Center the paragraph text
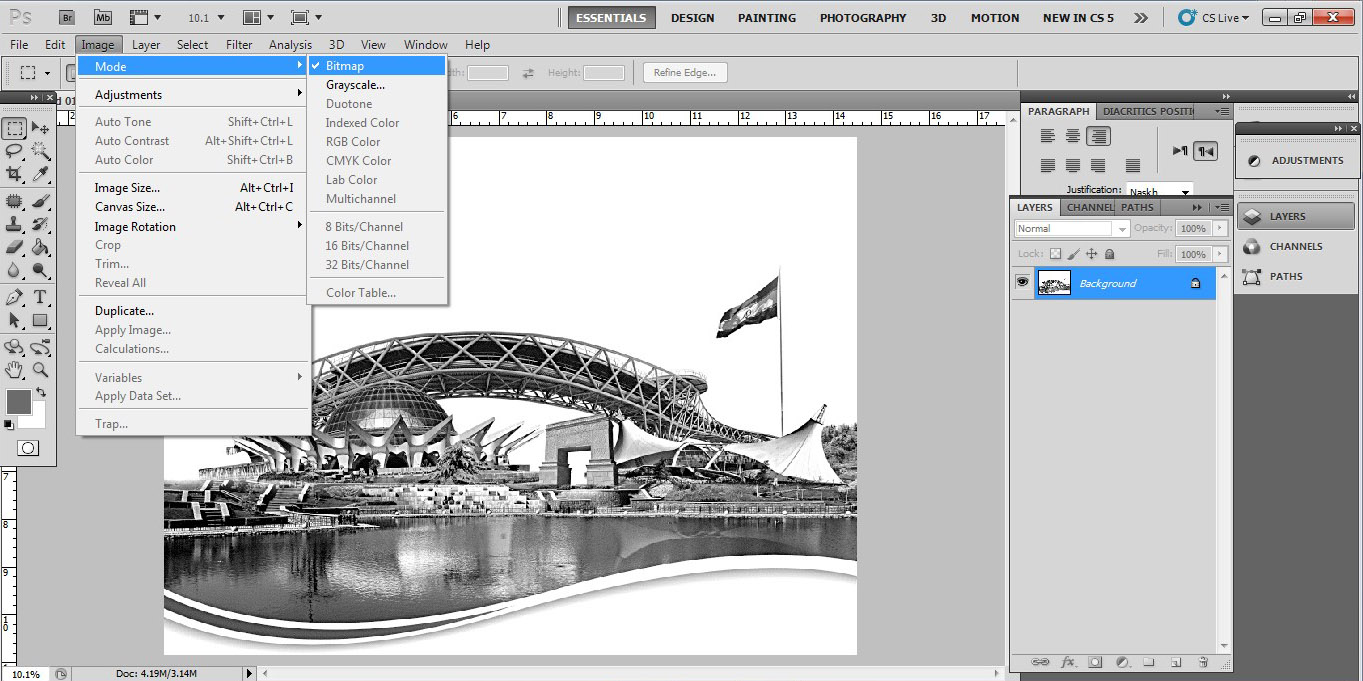The width and height of the screenshot is (1363, 681). tap(1072, 137)
